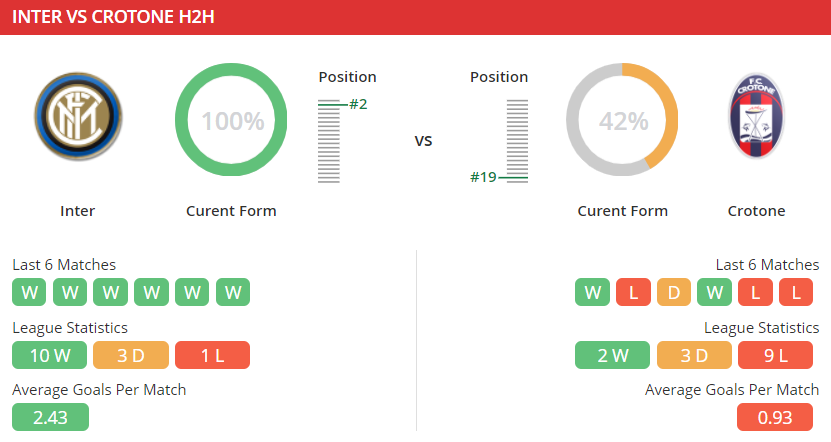
Task: Click the Inter club crest logo
Action: point(78,117)
